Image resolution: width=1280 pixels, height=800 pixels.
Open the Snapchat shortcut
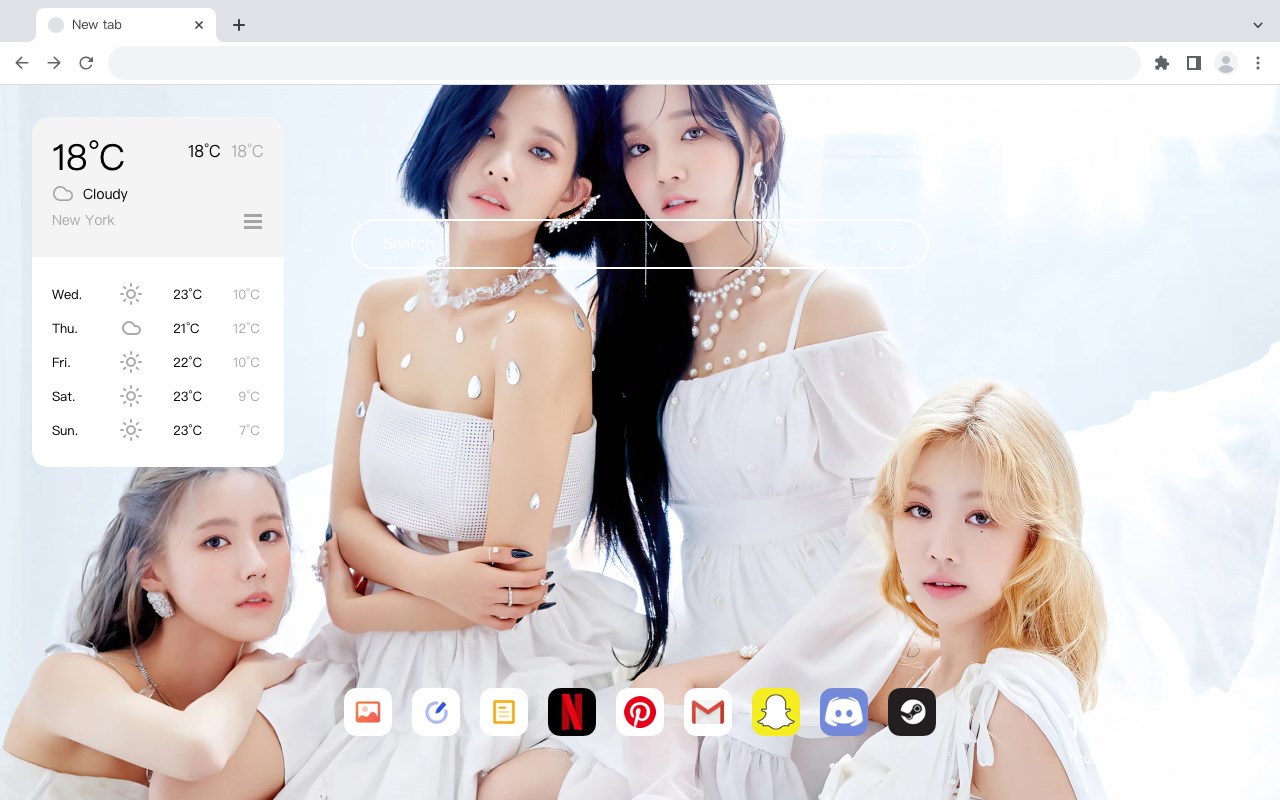tap(776, 712)
